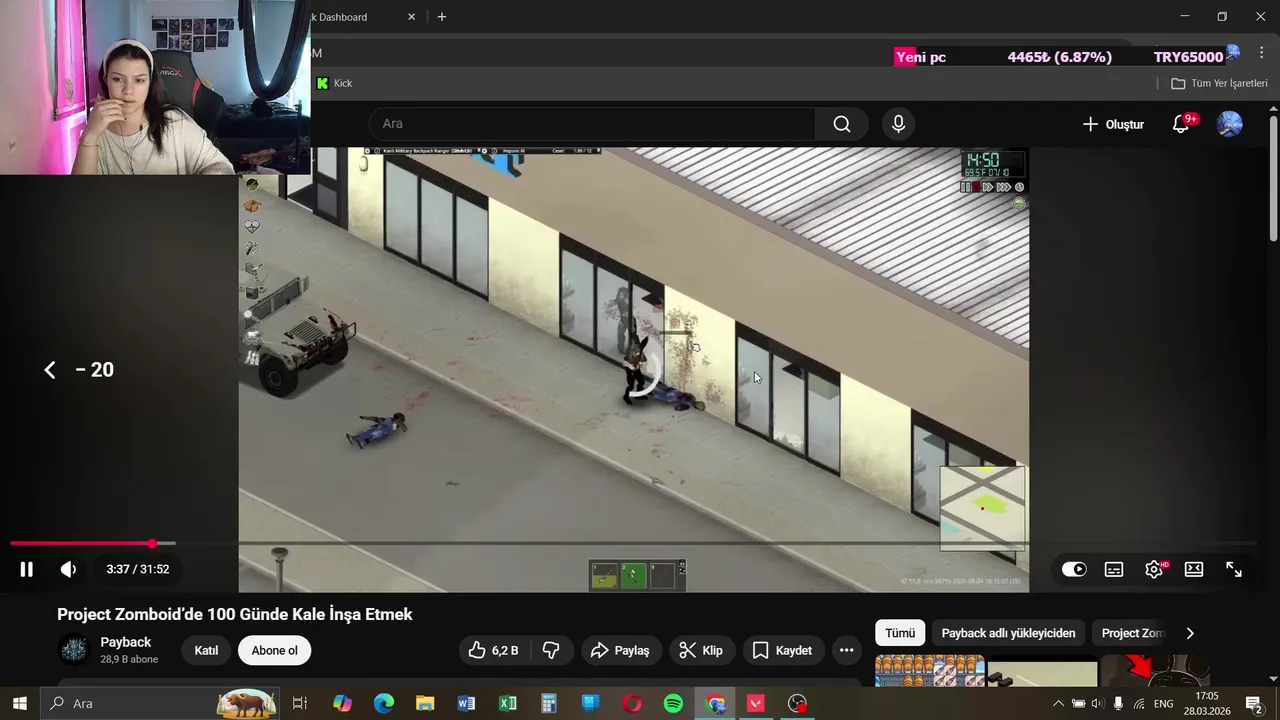
Task: Open the Kick bookmark
Action: click(334, 83)
